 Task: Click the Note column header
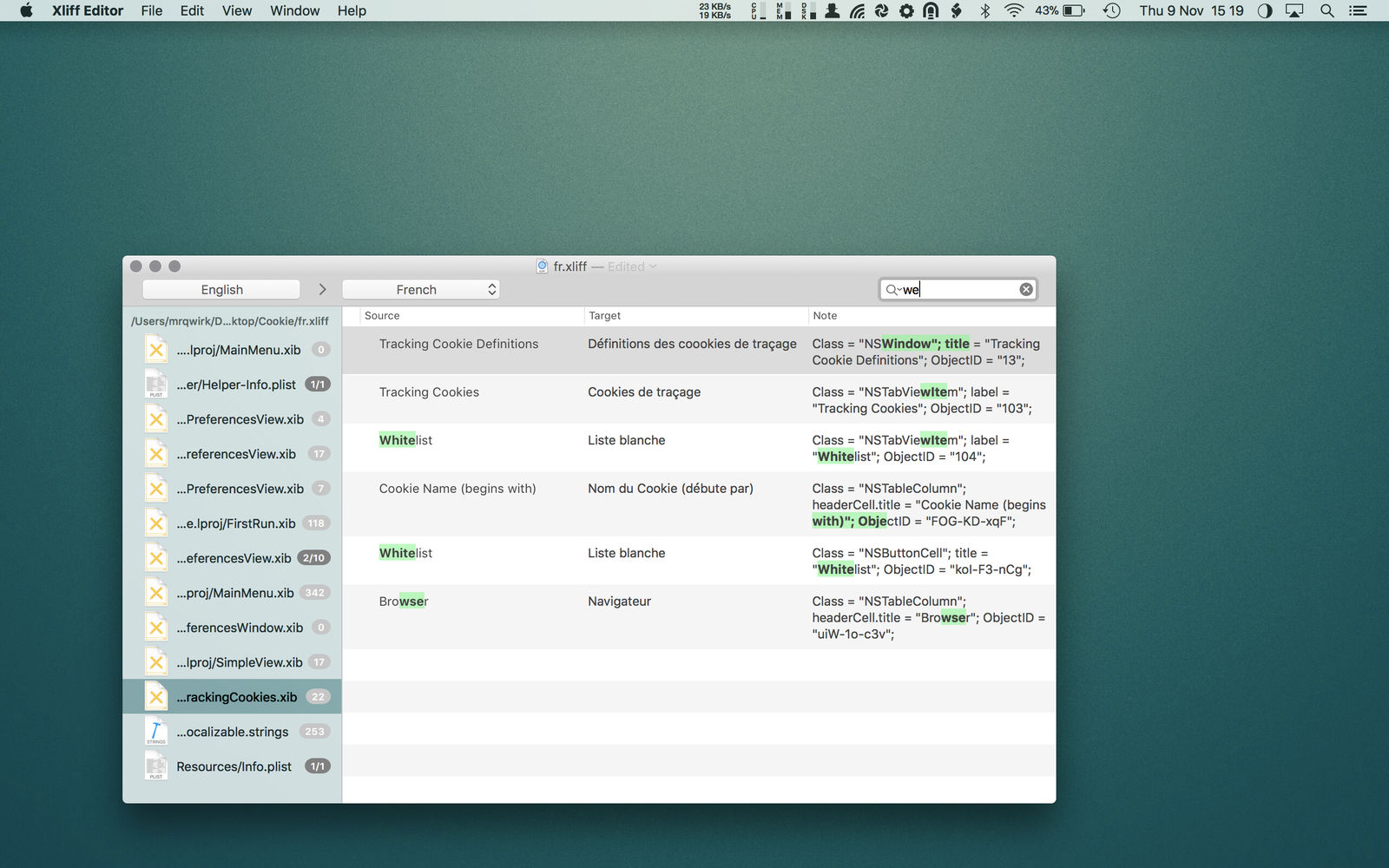[x=932, y=316]
